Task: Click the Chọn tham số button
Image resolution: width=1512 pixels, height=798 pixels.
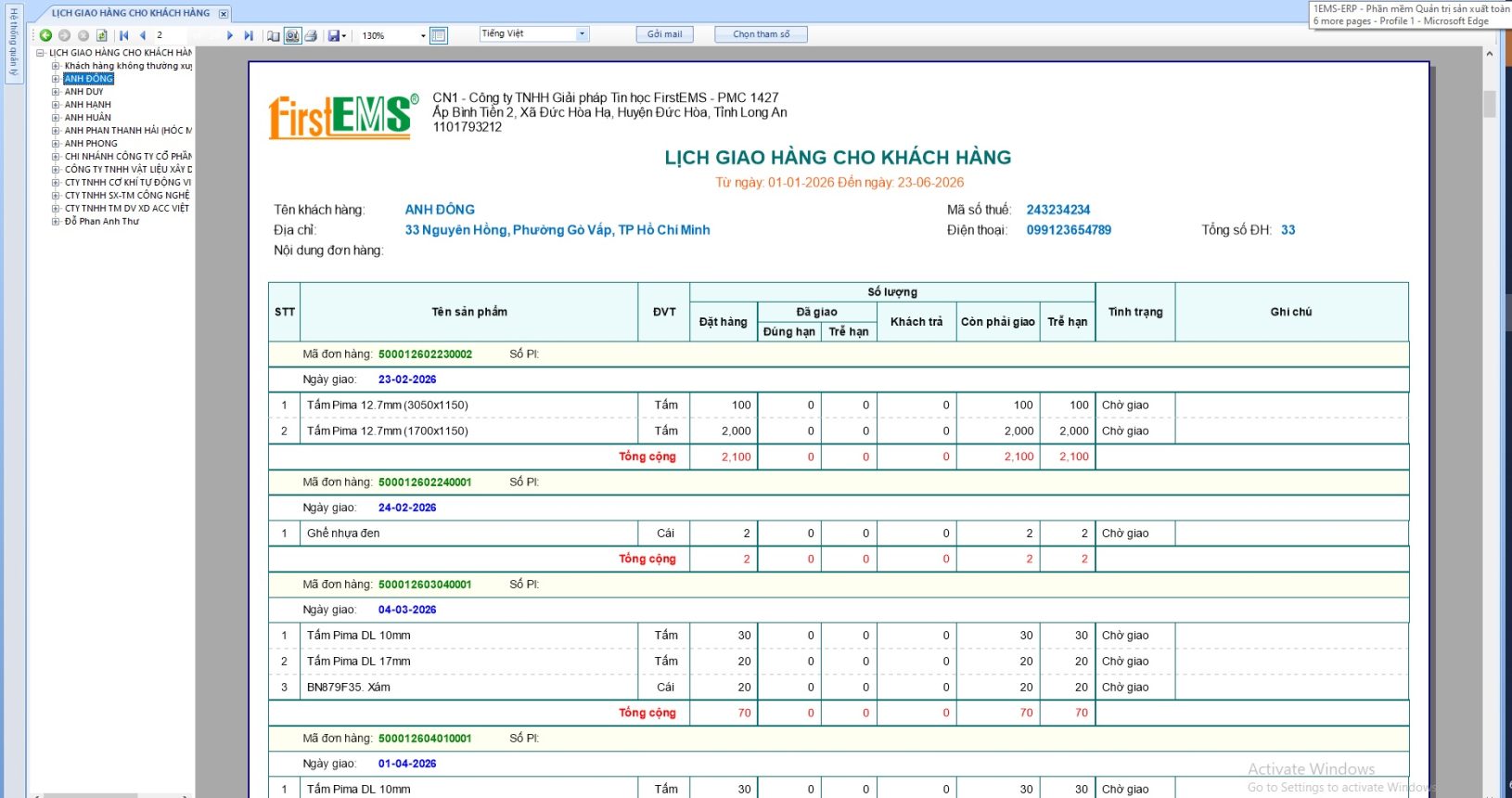Action: click(x=762, y=34)
